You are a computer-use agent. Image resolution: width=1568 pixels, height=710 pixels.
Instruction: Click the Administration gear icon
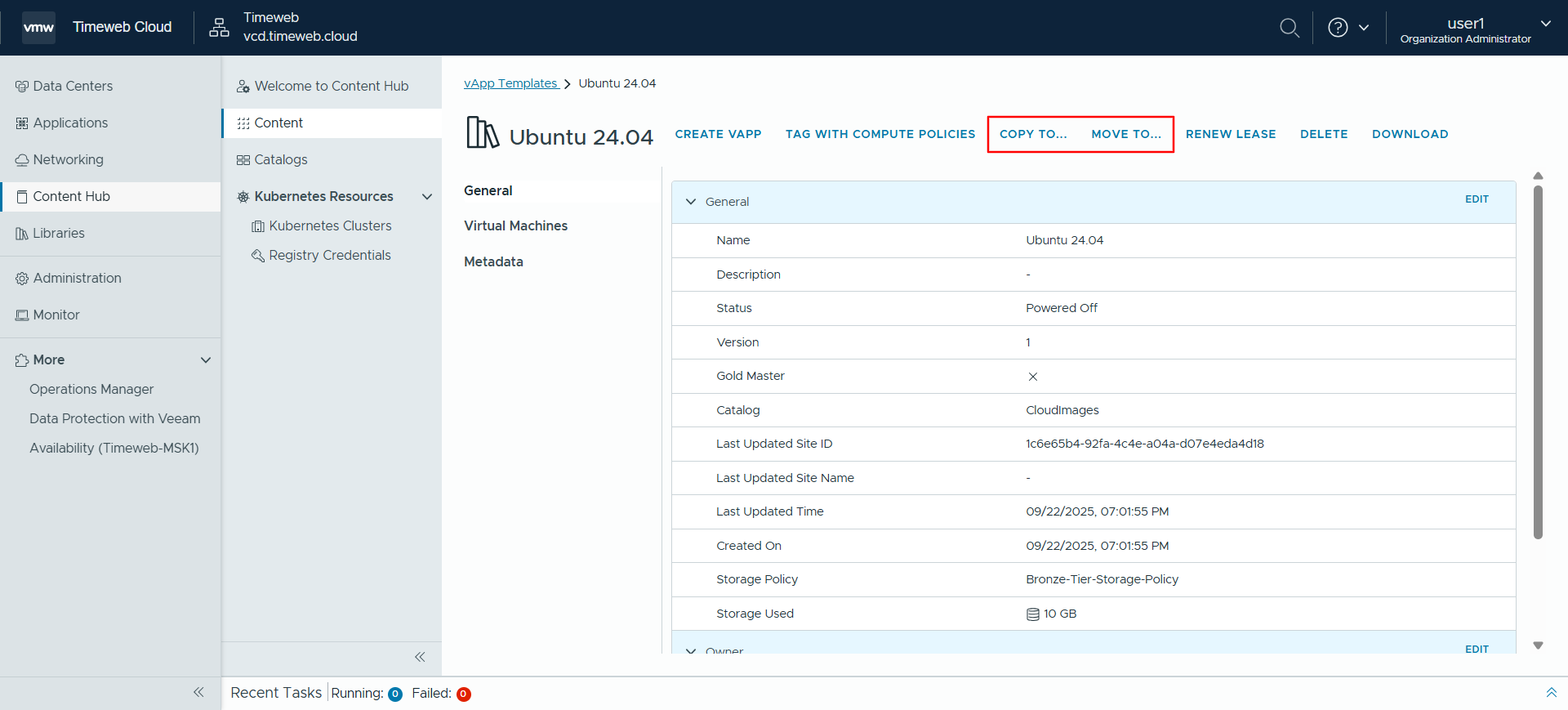22,279
